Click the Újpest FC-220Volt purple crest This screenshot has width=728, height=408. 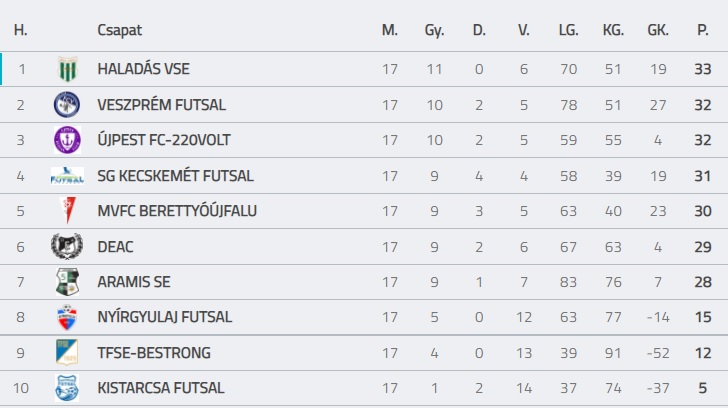67,140
